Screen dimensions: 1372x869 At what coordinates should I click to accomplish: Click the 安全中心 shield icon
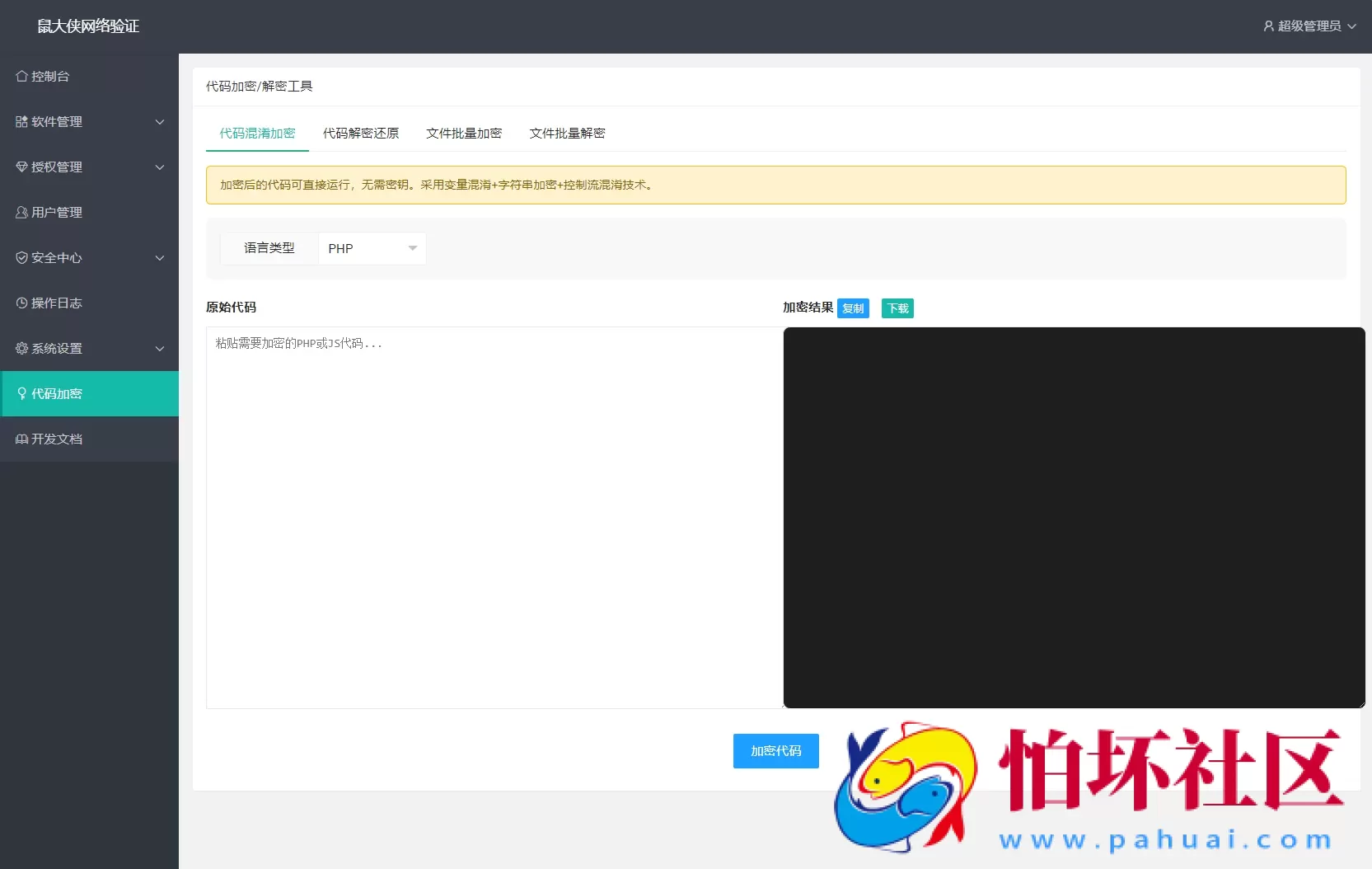(21, 257)
